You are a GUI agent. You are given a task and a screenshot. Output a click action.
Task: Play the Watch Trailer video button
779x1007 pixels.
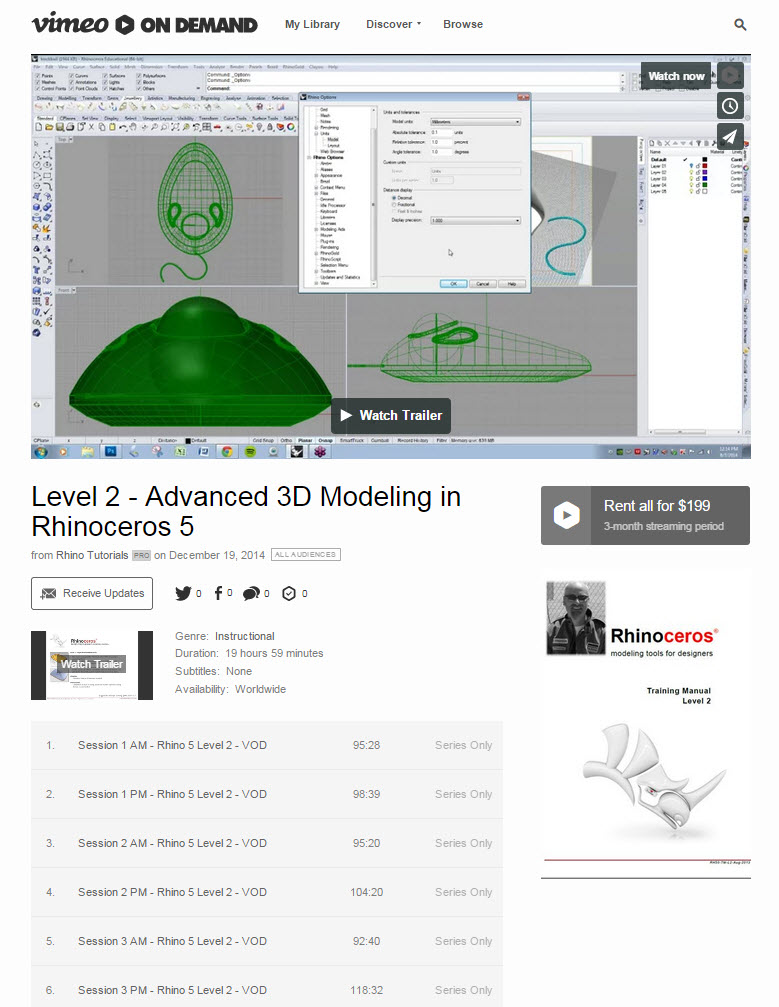click(391, 416)
